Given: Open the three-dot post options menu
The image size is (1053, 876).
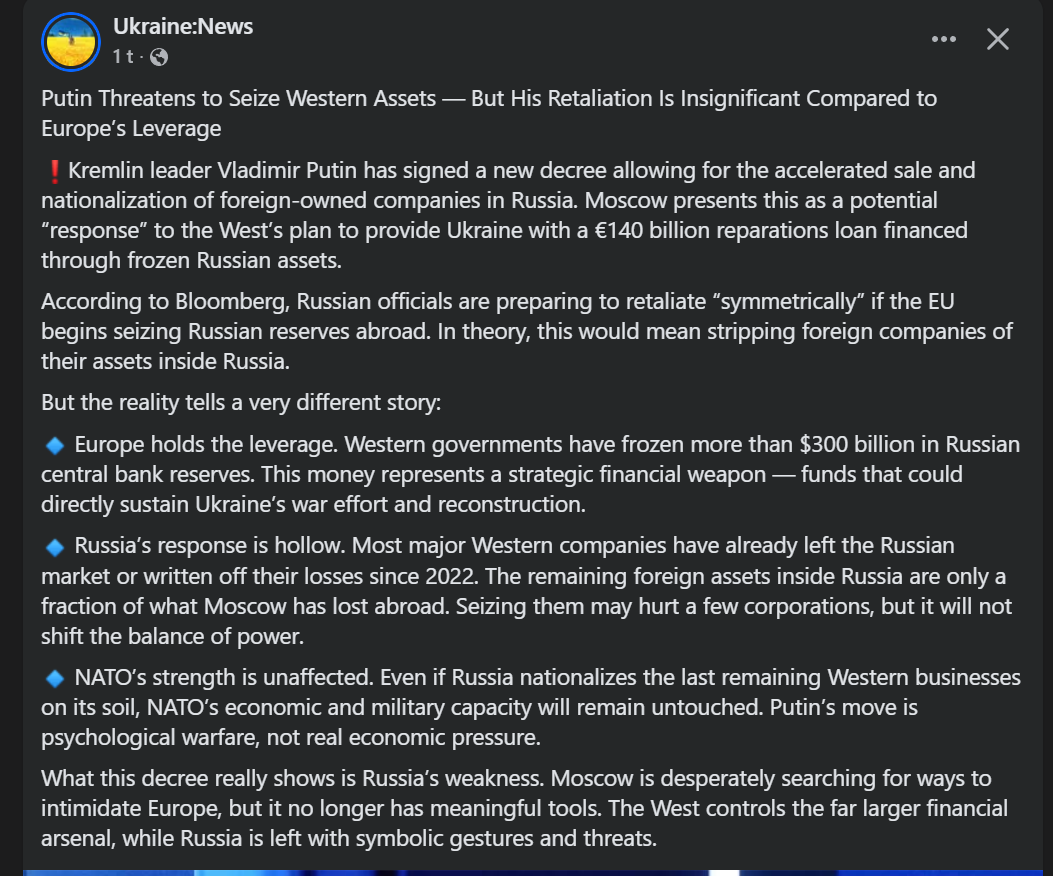Looking at the screenshot, I should [x=943, y=39].
